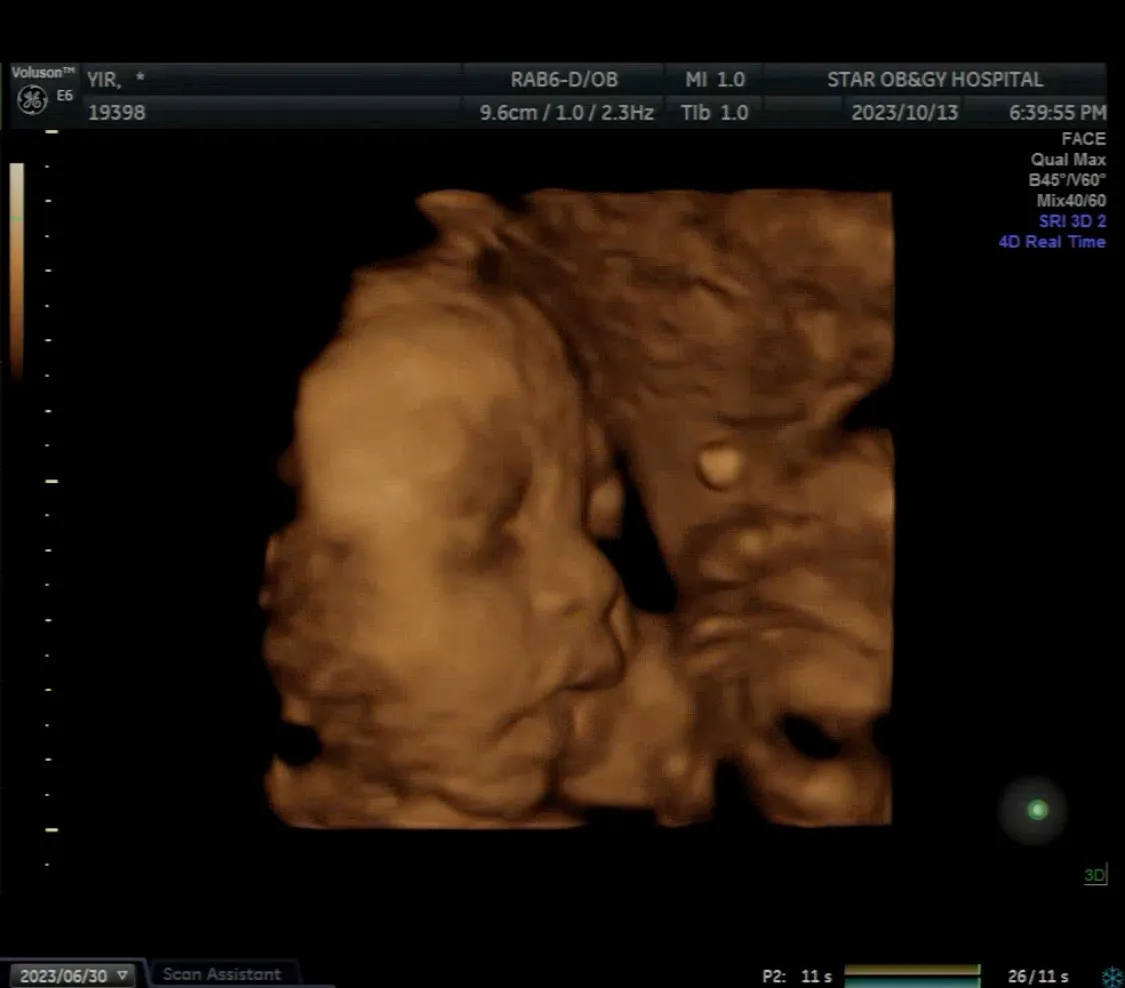This screenshot has width=1125, height=988.
Task: Click the green 3D orientation marker
Action: pyautogui.click(x=1095, y=875)
